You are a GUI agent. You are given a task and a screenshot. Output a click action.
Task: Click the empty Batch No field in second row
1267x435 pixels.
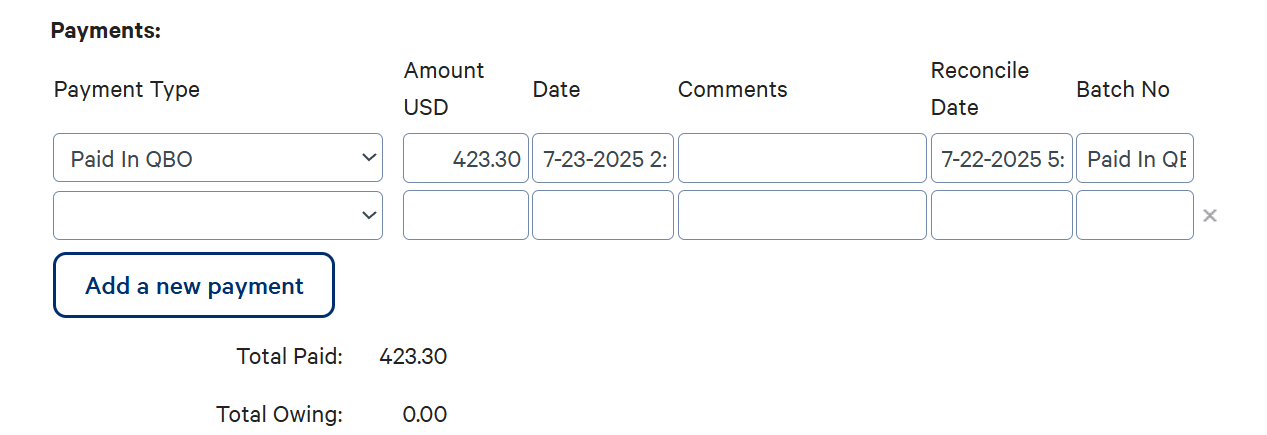tap(1134, 215)
